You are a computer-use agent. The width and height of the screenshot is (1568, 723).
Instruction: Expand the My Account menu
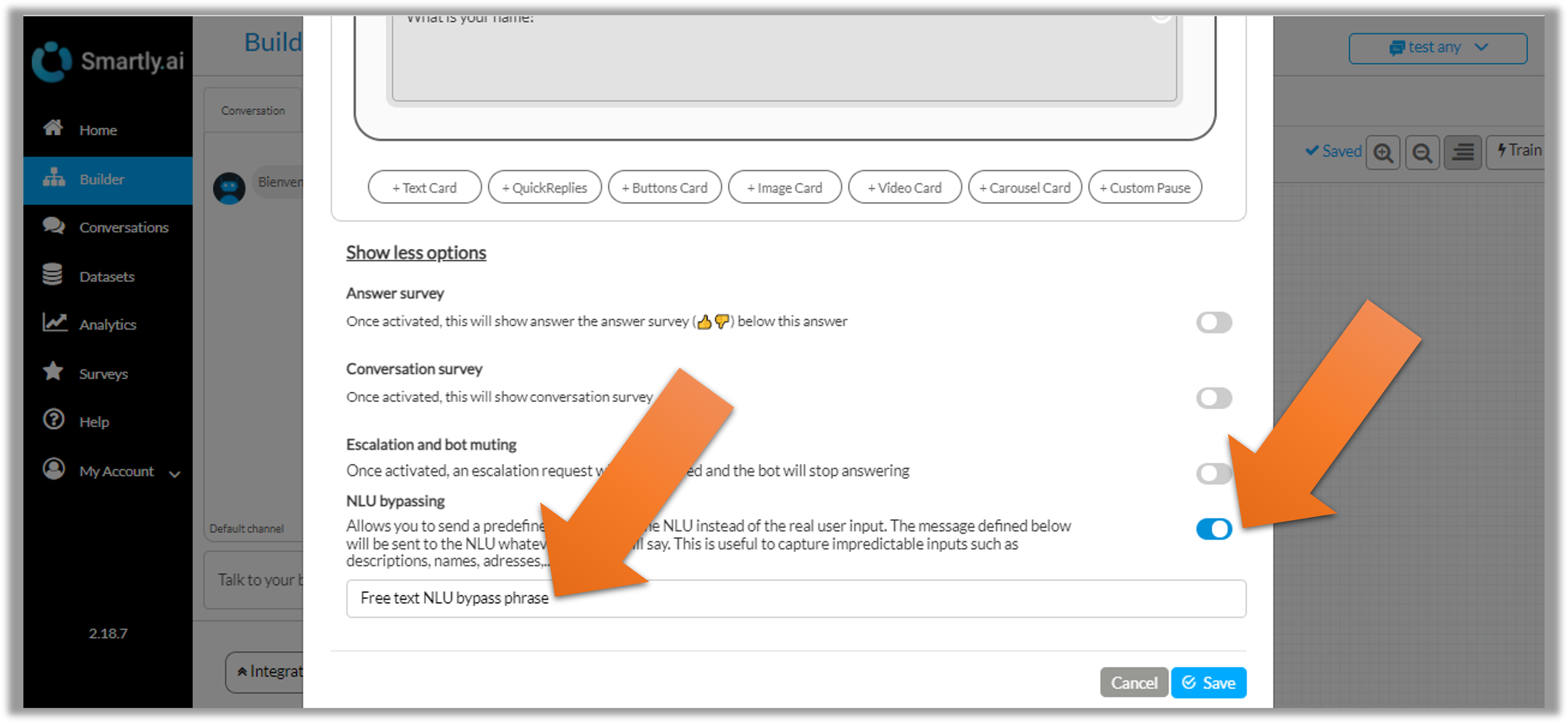point(116,471)
